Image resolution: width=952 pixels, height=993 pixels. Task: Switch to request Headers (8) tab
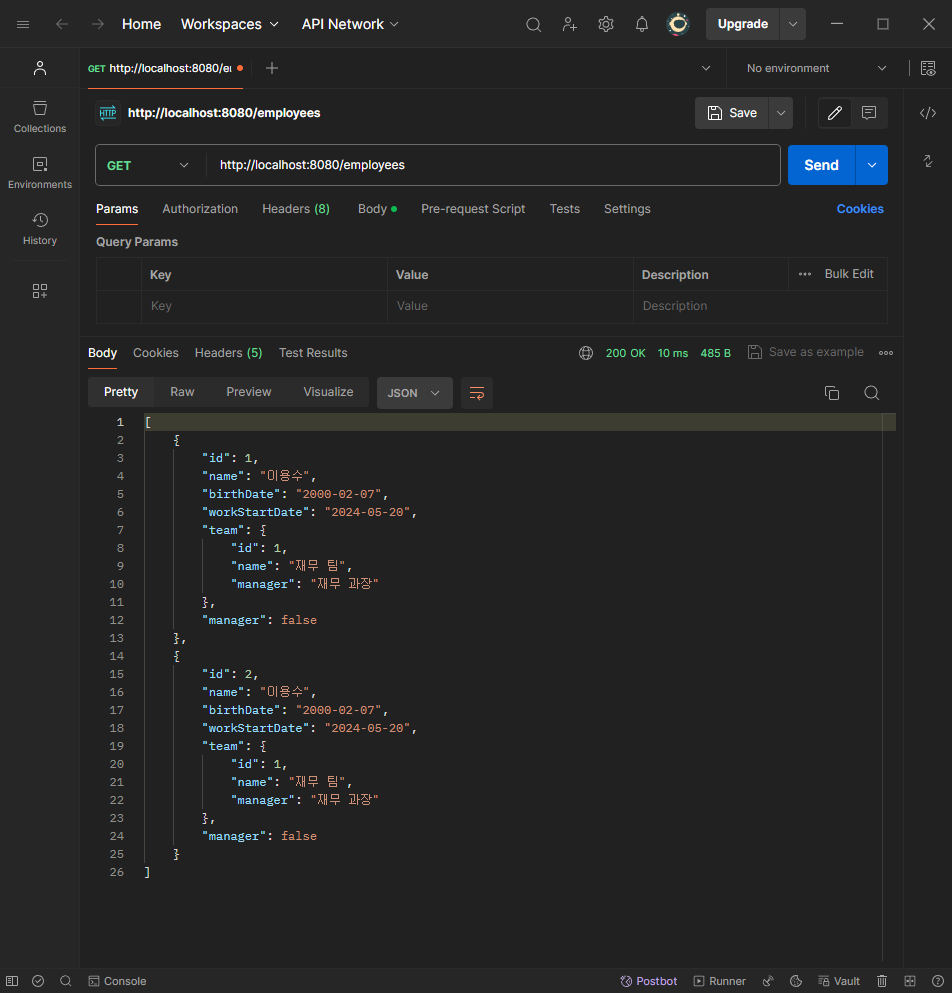(x=296, y=209)
